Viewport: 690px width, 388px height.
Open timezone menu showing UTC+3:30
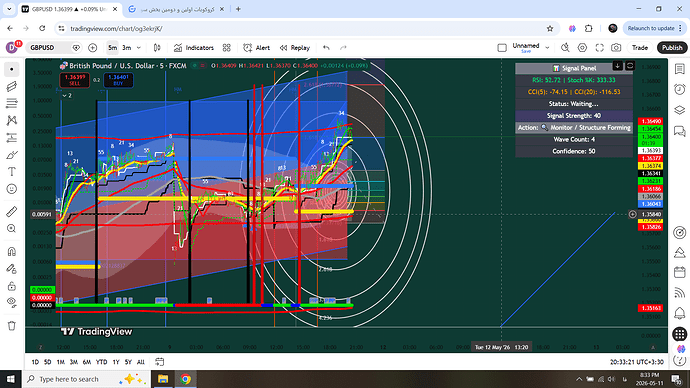(x=637, y=362)
